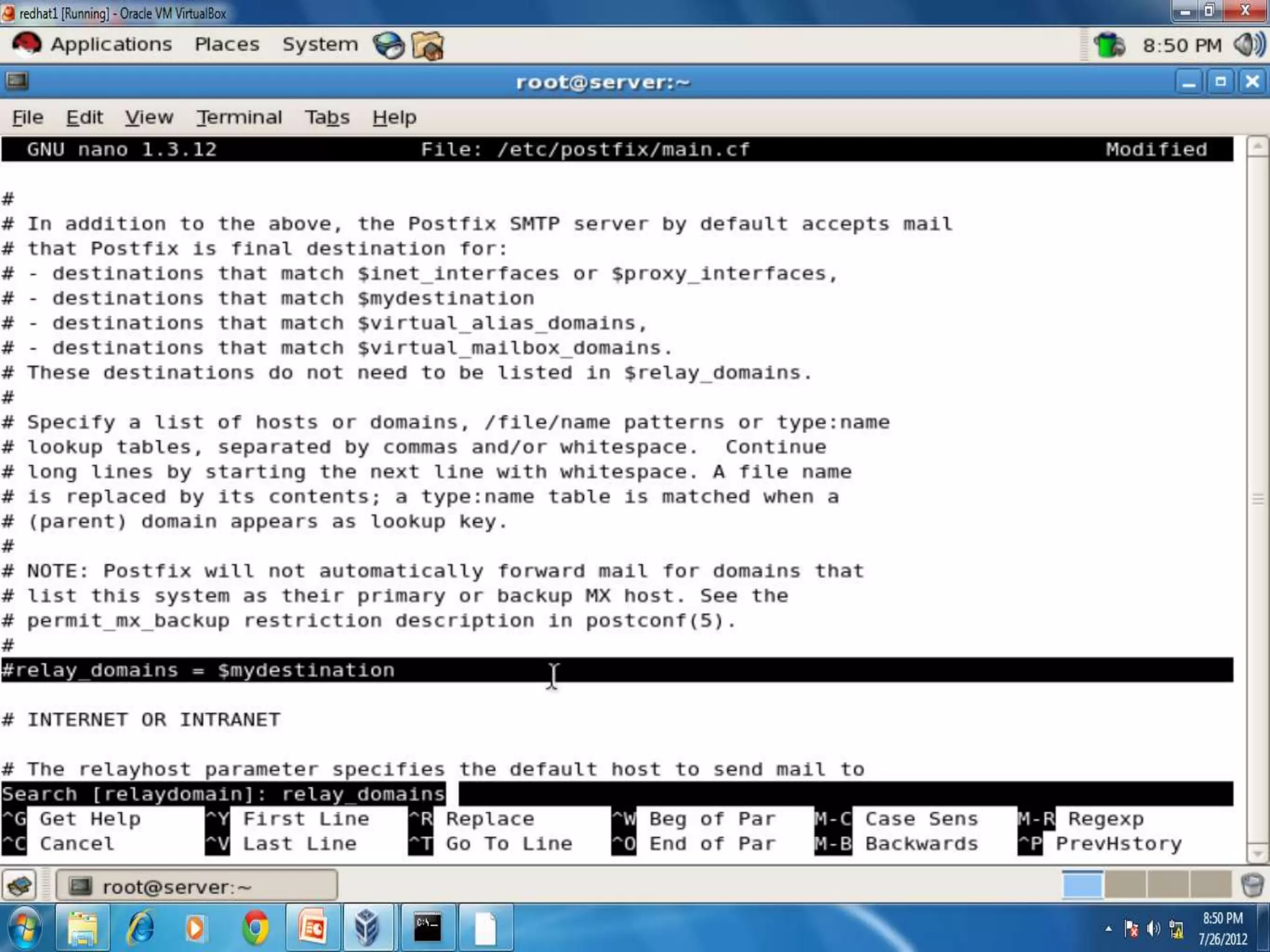Open the Terminal menu in menu bar
Screen dimensions: 1270x952
pos(239,117)
